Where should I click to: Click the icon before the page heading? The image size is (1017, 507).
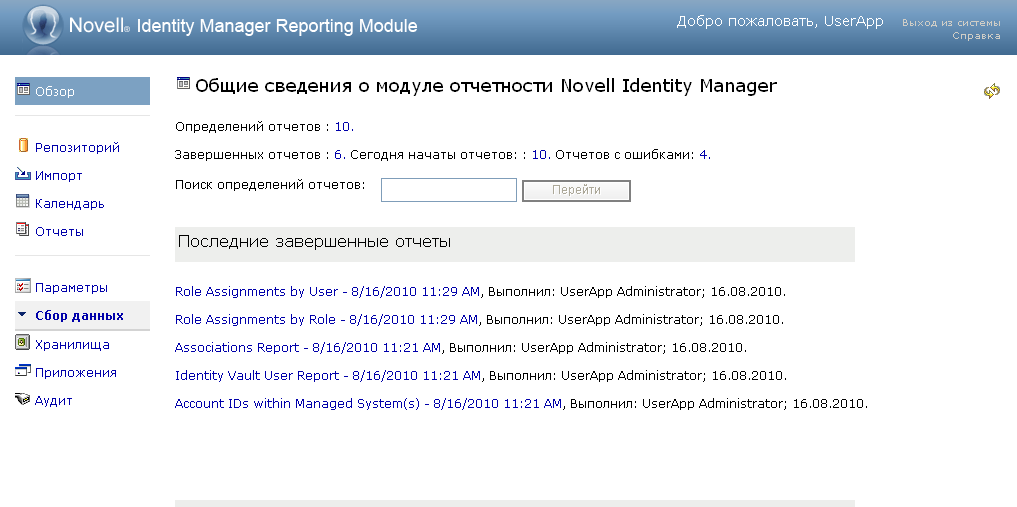(184, 84)
